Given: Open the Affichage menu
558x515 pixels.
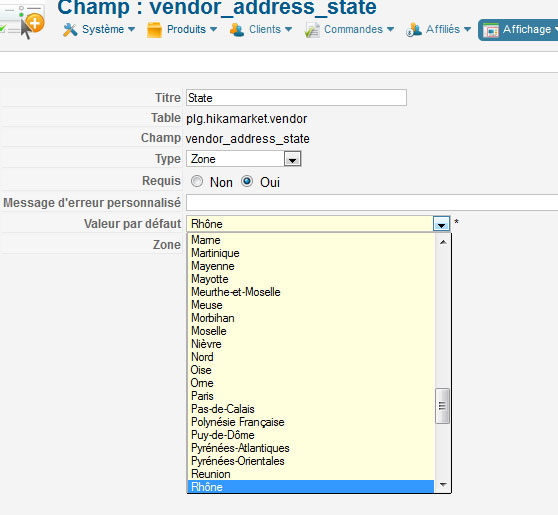Looking at the screenshot, I should [x=519, y=30].
